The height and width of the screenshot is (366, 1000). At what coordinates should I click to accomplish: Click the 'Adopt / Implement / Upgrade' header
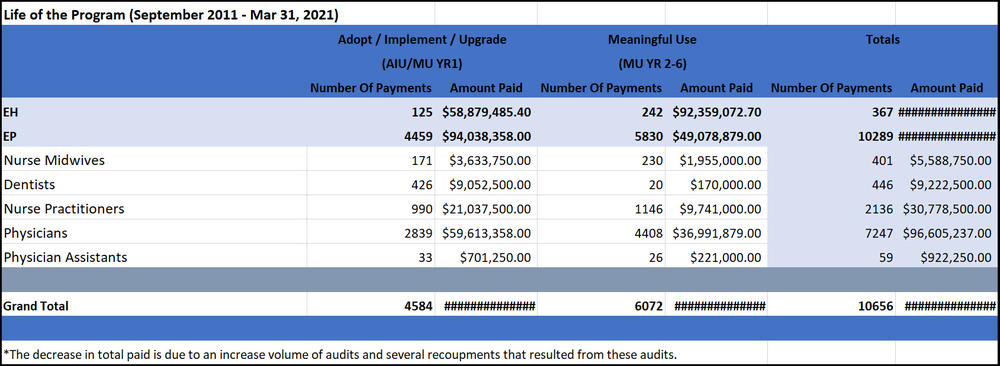pos(422,40)
